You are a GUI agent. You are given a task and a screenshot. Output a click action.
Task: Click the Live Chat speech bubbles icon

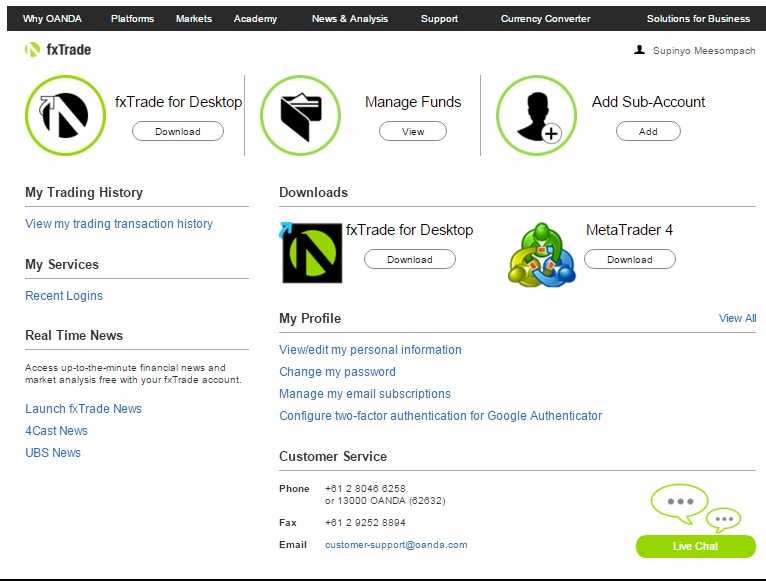pos(696,507)
